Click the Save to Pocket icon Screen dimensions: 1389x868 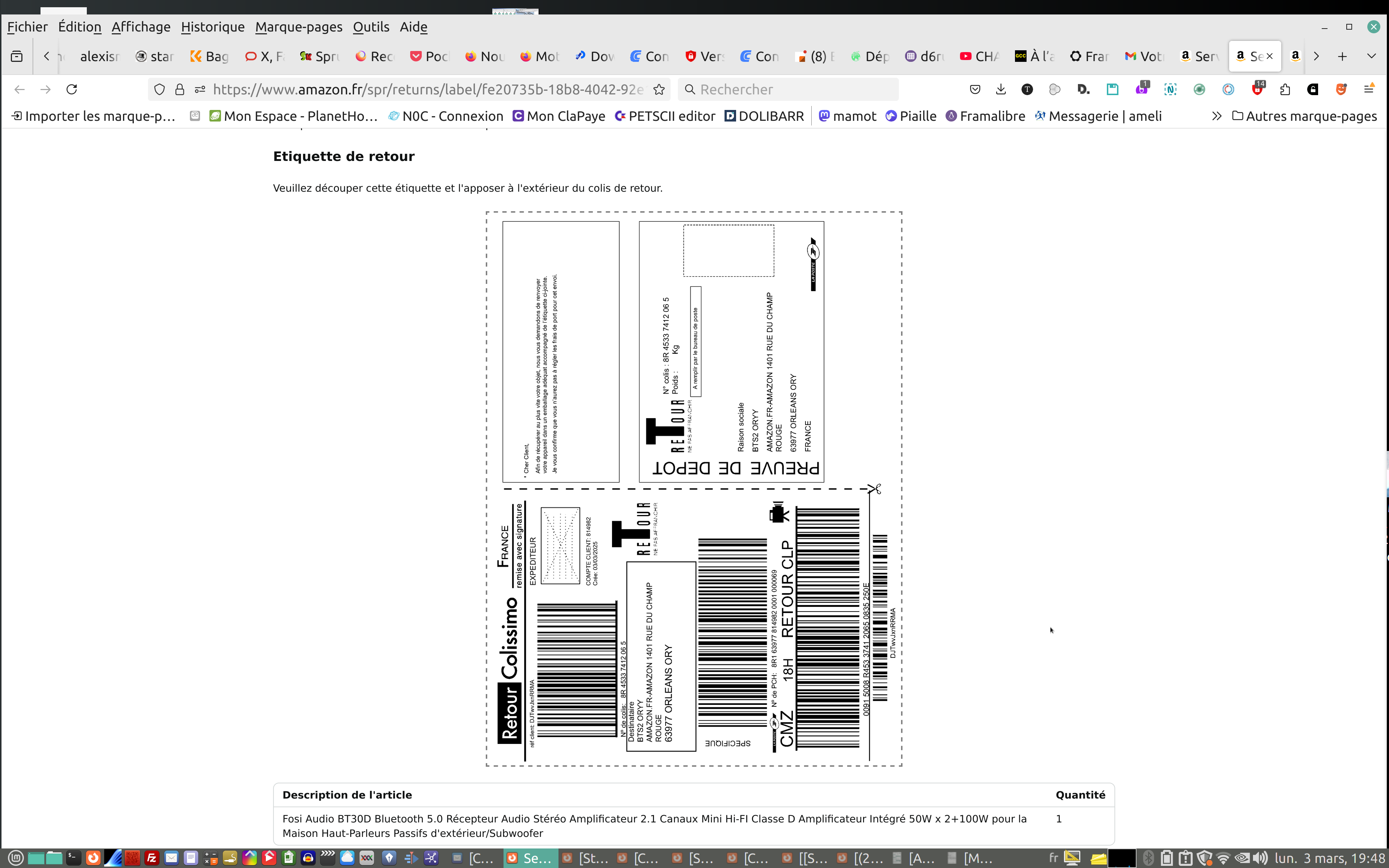click(974, 89)
